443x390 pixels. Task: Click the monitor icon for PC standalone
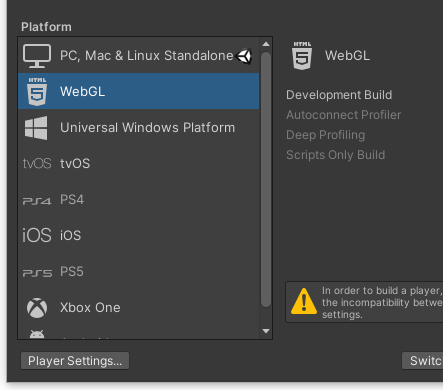coord(37,56)
